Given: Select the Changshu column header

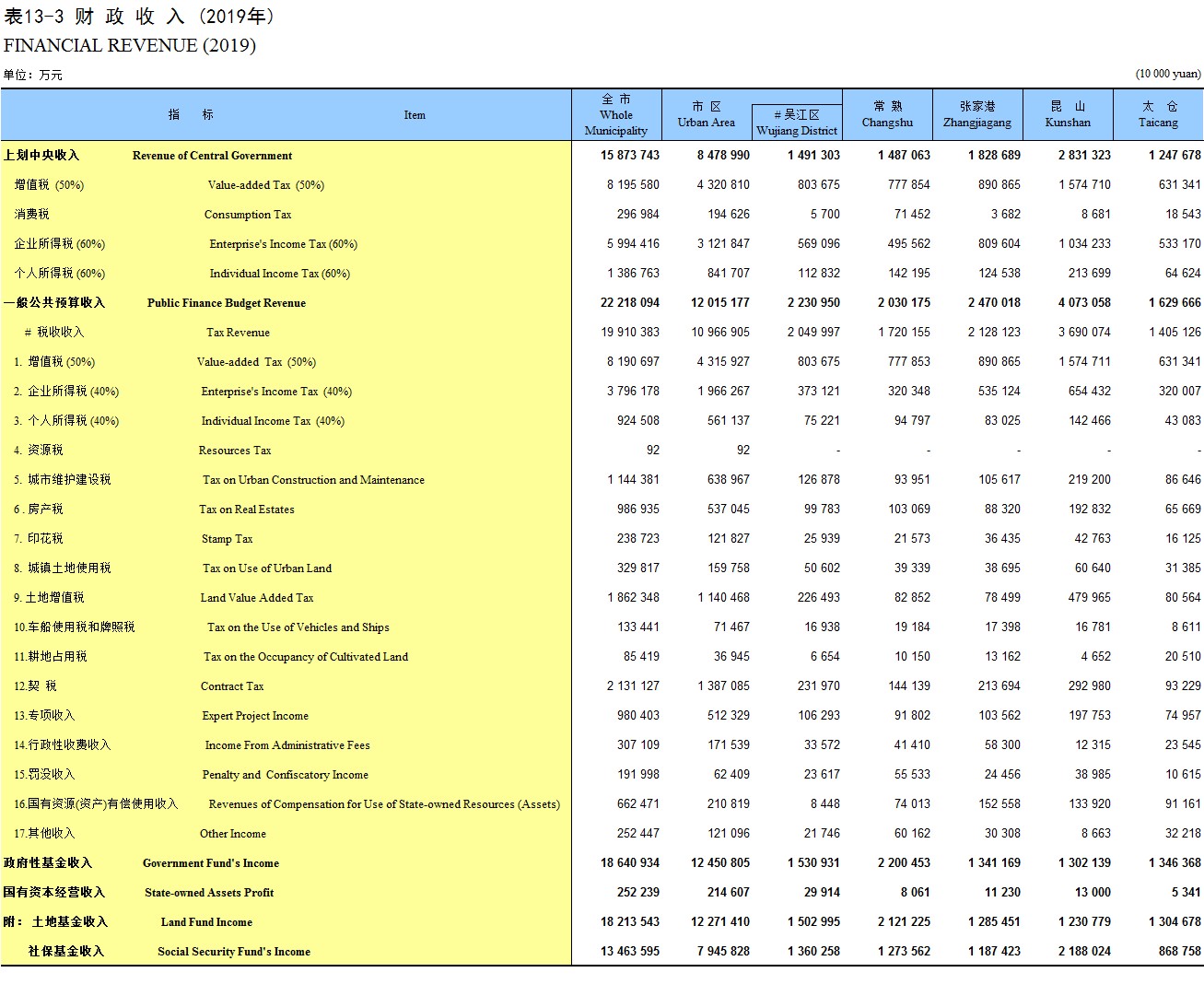Looking at the screenshot, I should pyautogui.click(x=887, y=115).
